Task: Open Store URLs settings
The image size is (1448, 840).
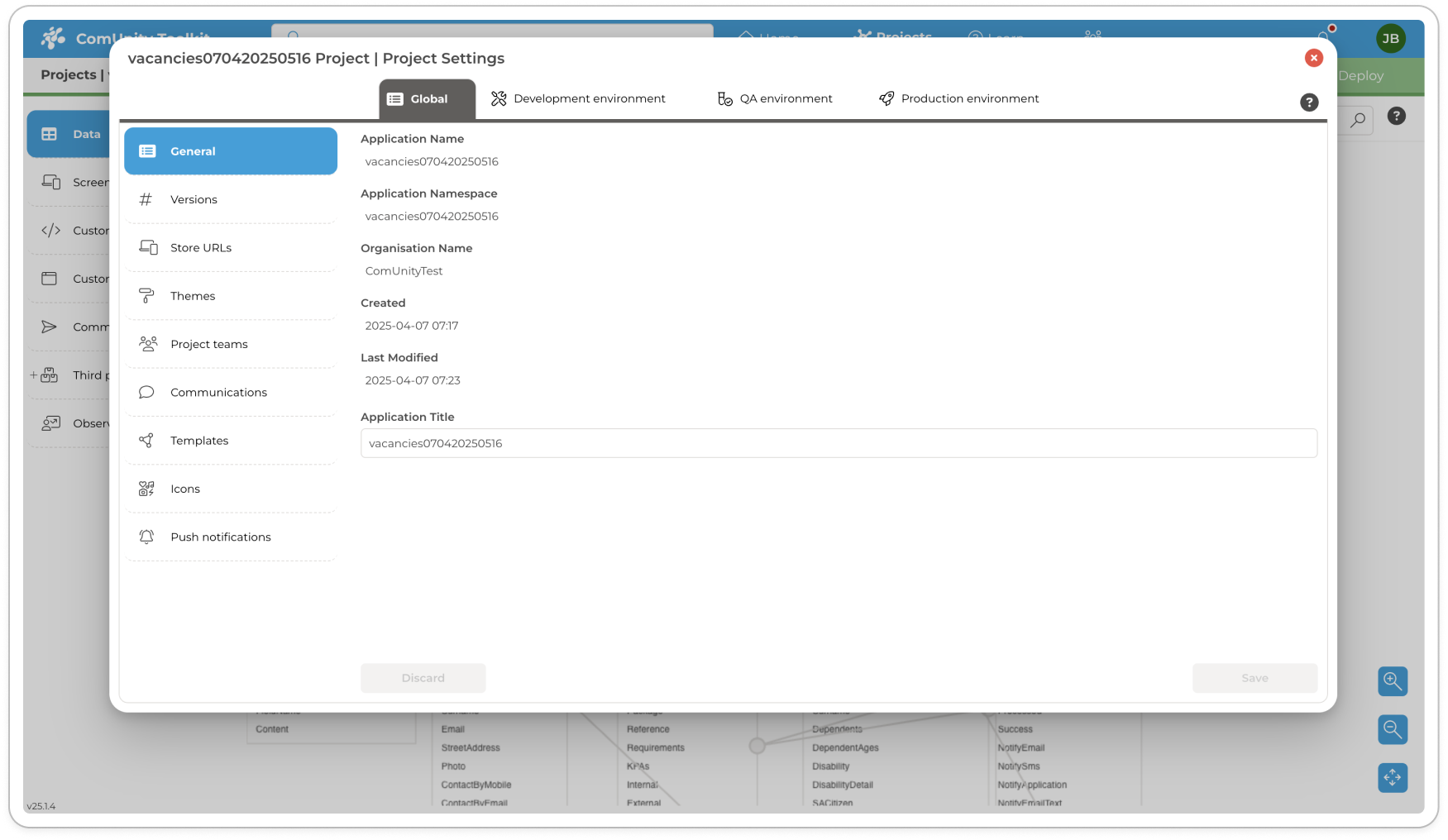Action: point(200,247)
